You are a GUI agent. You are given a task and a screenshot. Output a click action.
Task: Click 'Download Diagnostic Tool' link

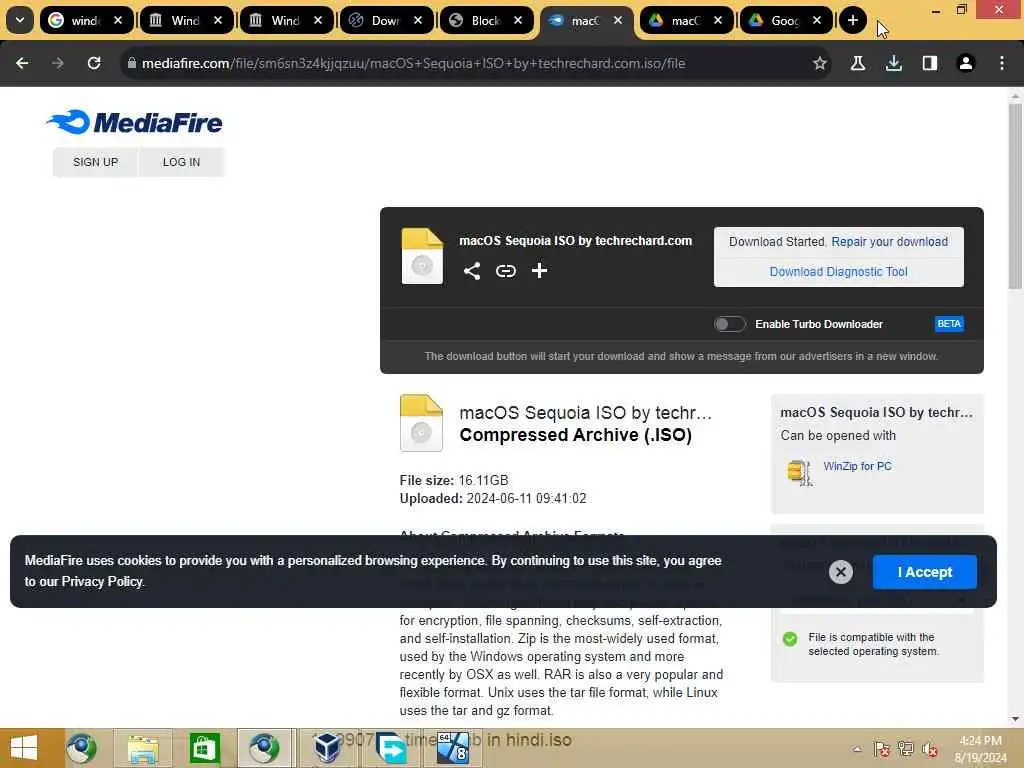coord(839,272)
